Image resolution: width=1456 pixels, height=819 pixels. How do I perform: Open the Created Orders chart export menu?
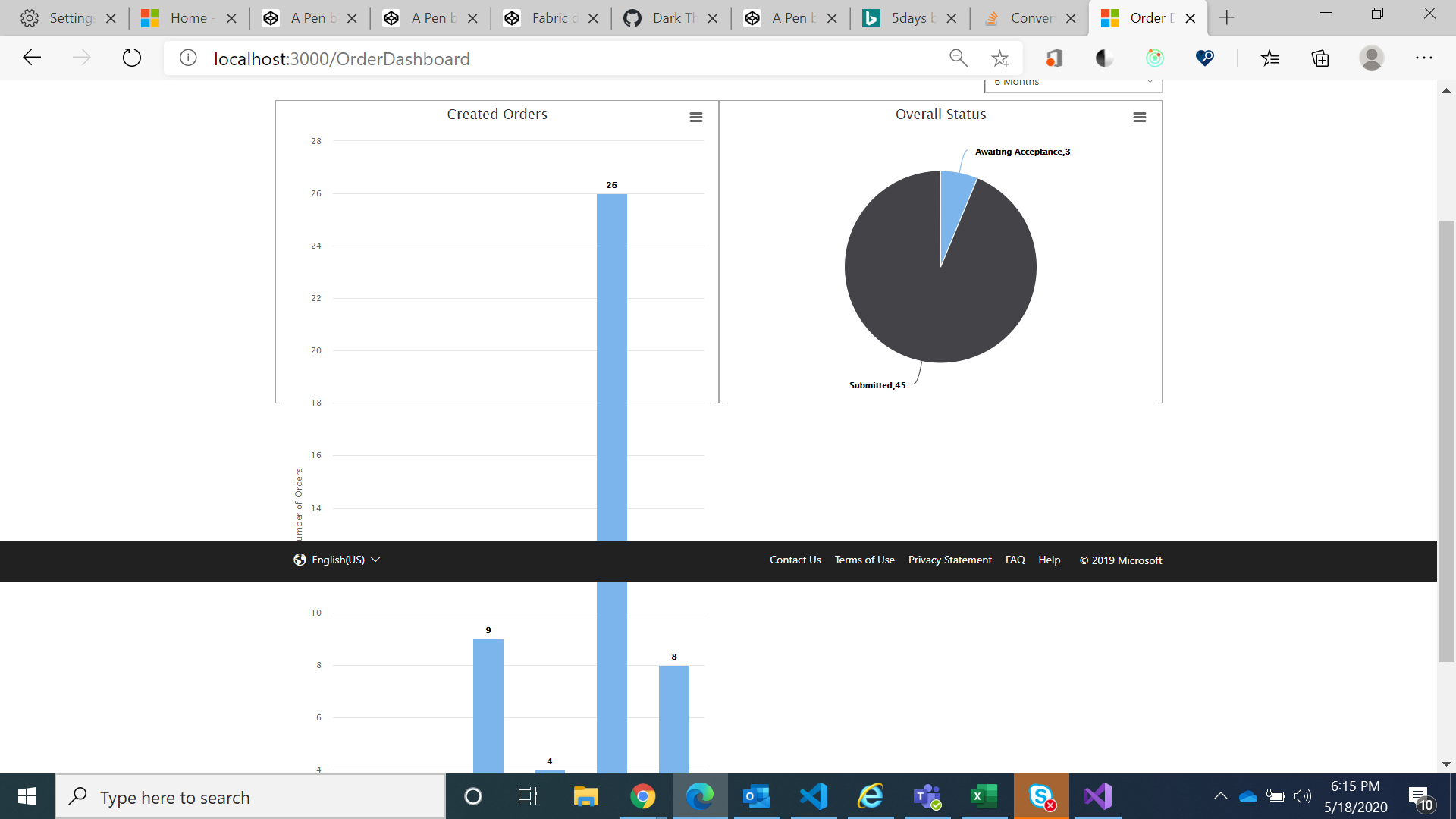(695, 117)
